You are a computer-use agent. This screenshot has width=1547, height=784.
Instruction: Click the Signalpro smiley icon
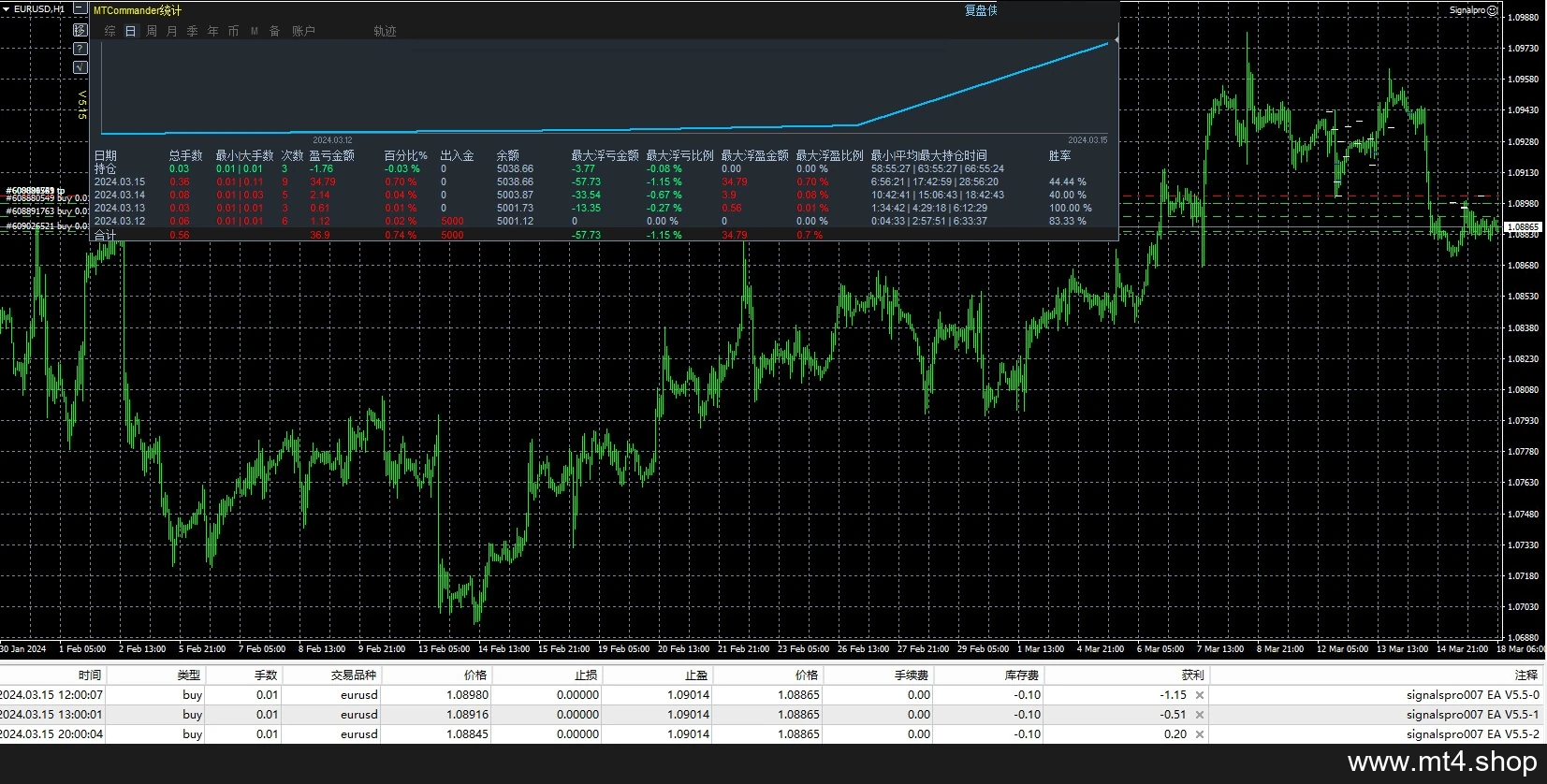click(1493, 10)
